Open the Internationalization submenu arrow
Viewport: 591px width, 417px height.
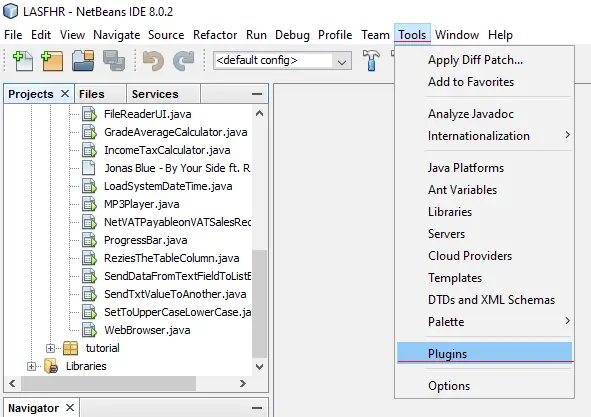pyautogui.click(x=567, y=135)
